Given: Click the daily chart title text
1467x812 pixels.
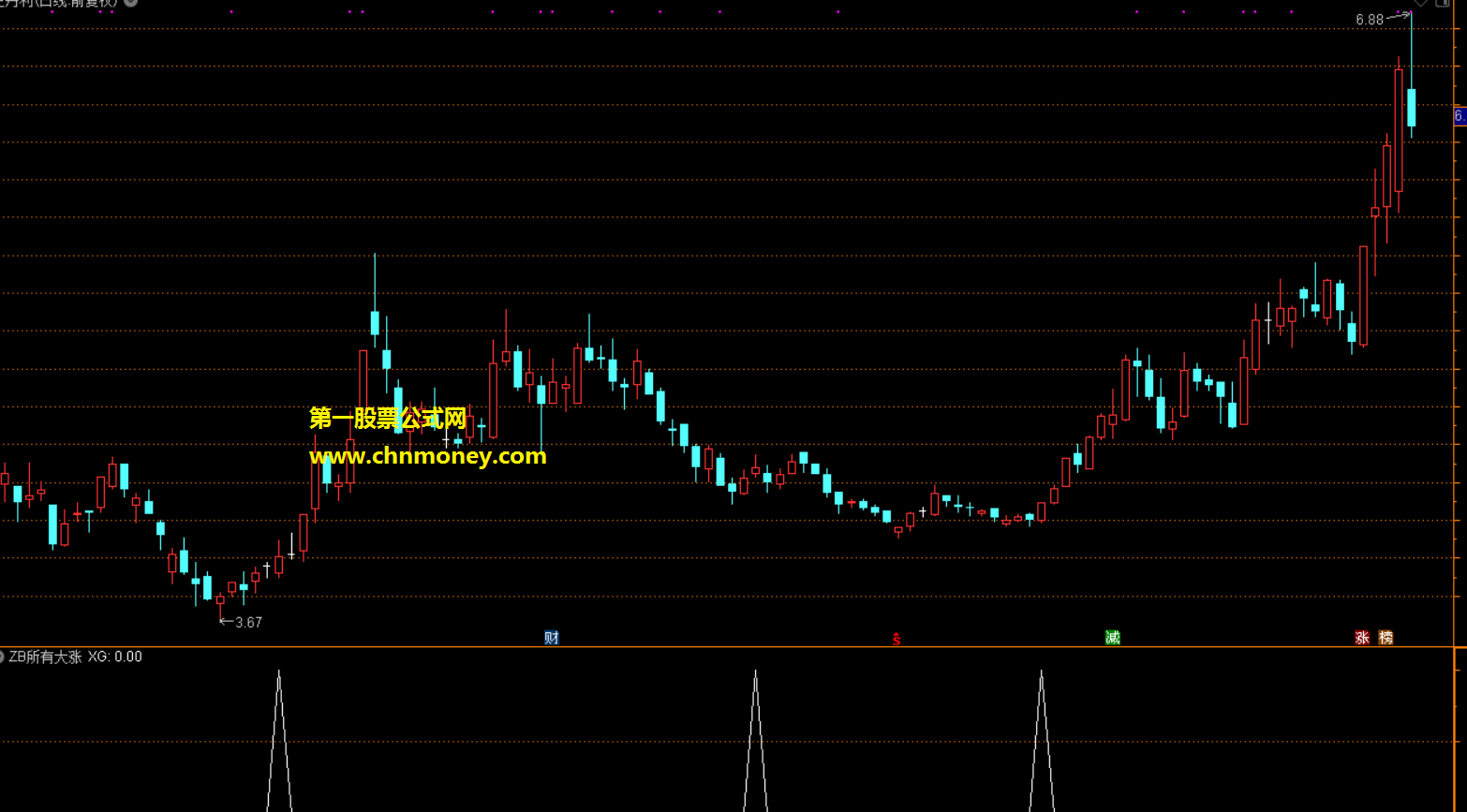Looking at the screenshot, I should click(59, 3).
